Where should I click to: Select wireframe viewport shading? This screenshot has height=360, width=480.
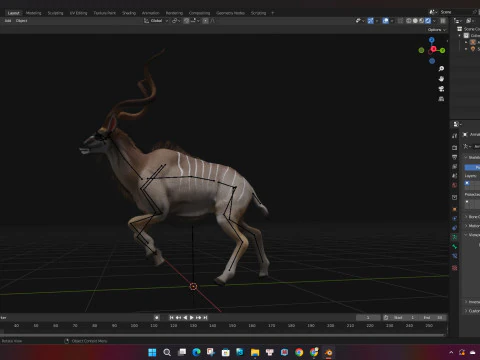[x=409, y=21]
